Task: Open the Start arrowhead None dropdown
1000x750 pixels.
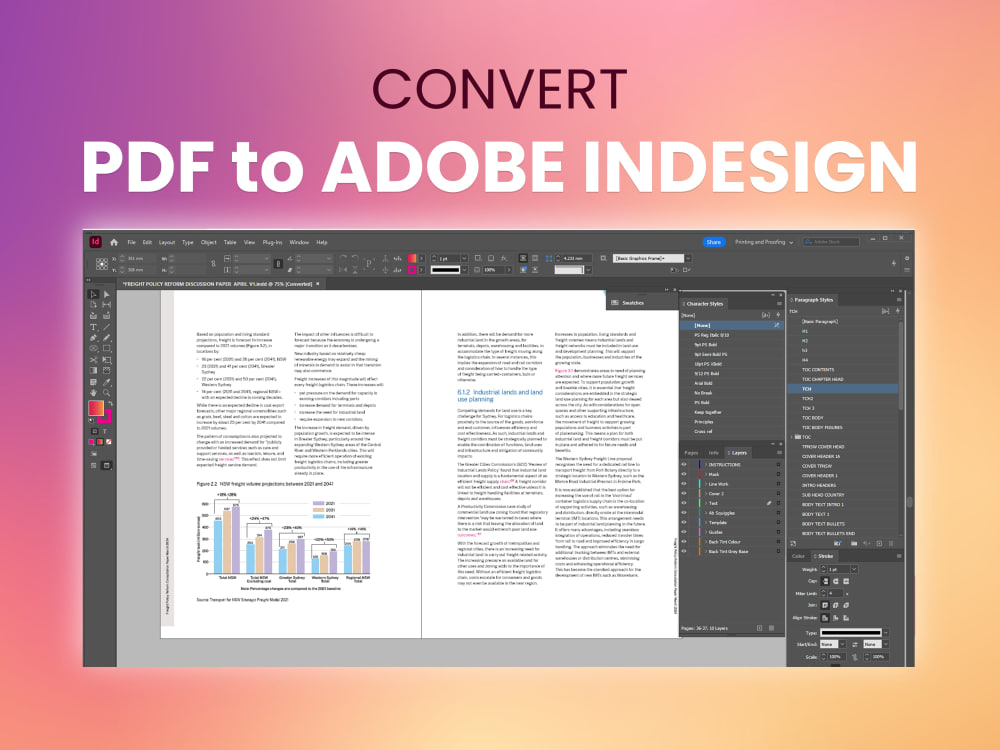Action: coord(842,644)
